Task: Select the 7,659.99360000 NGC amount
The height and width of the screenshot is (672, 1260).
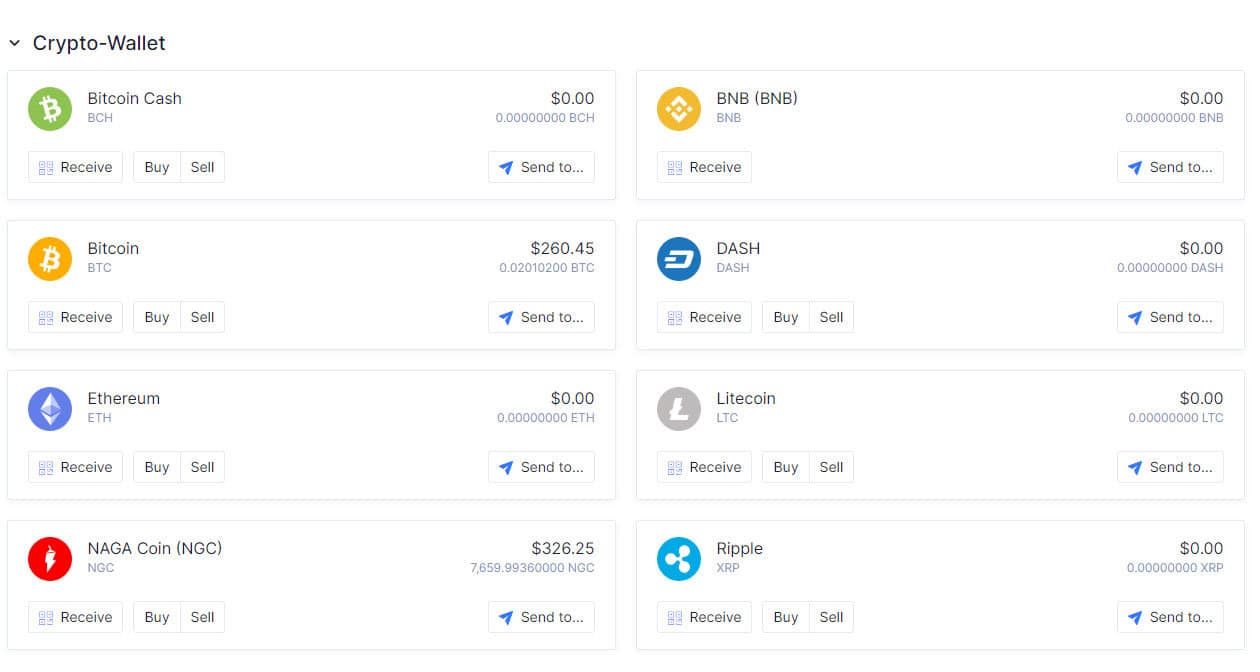Action: 532,568
